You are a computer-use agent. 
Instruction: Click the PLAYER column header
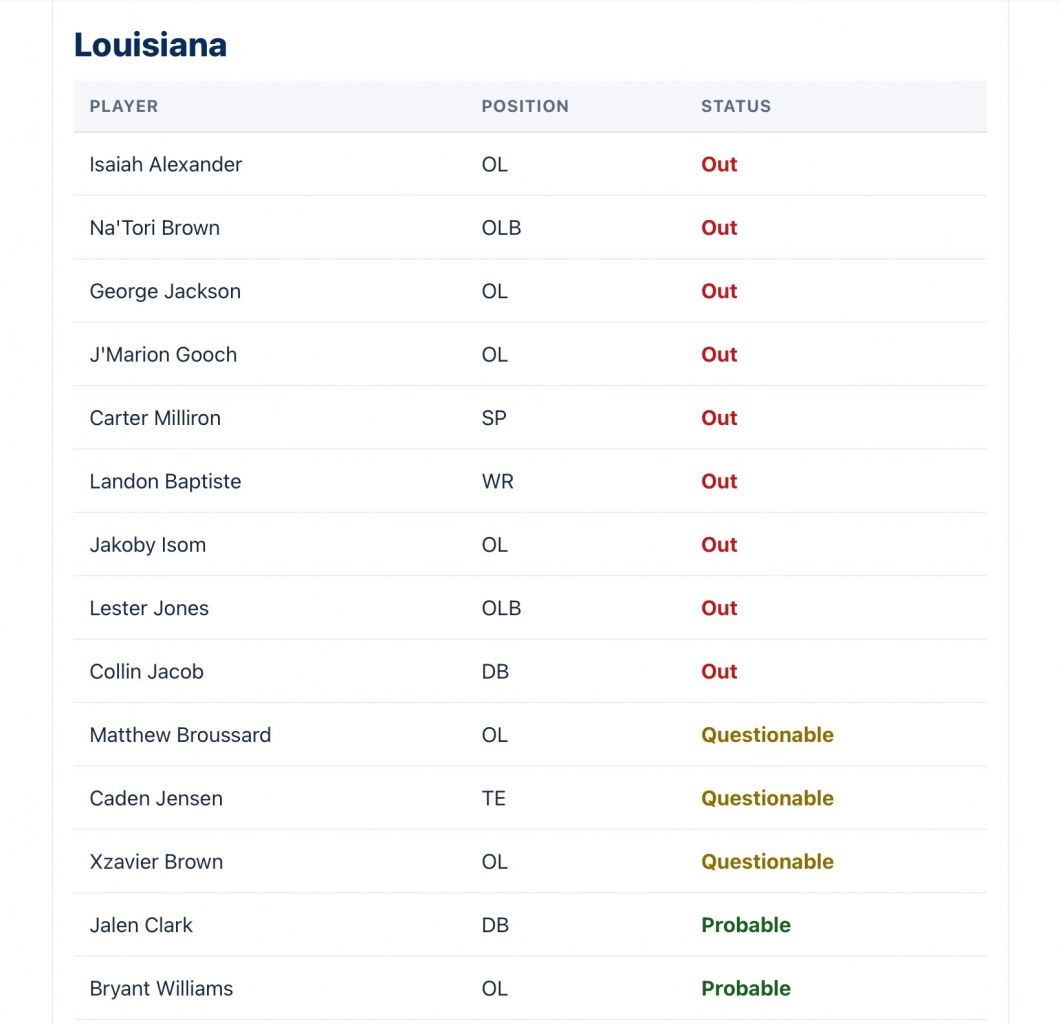[124, 106]
